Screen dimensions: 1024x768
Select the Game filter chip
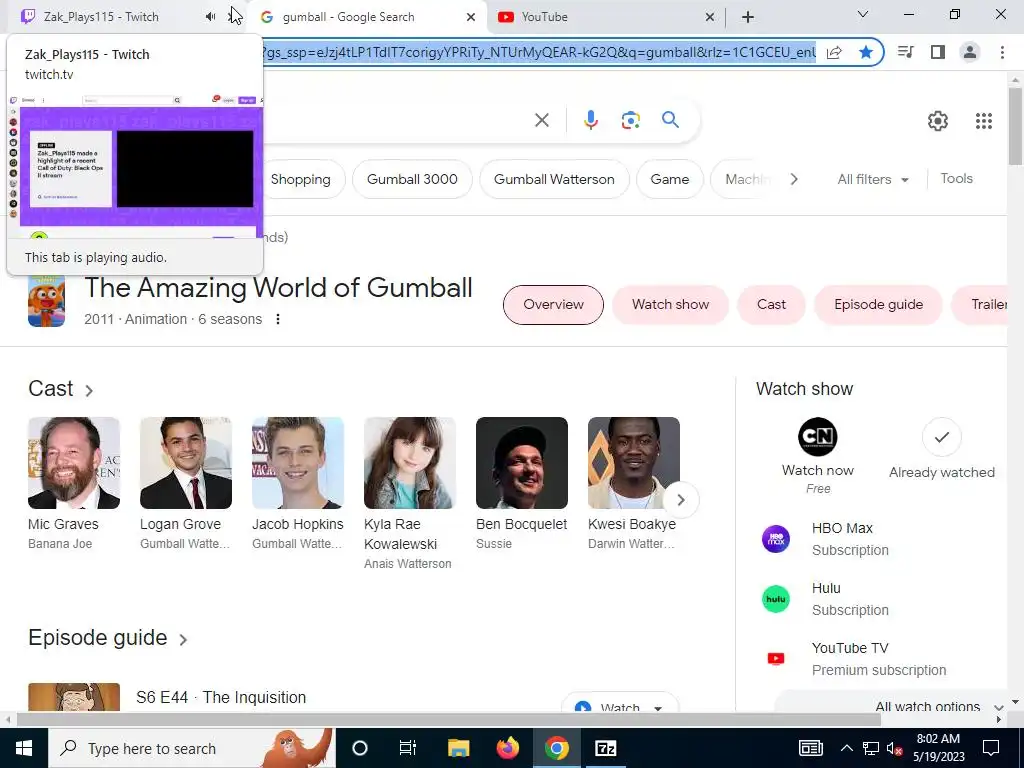[669, 179]
